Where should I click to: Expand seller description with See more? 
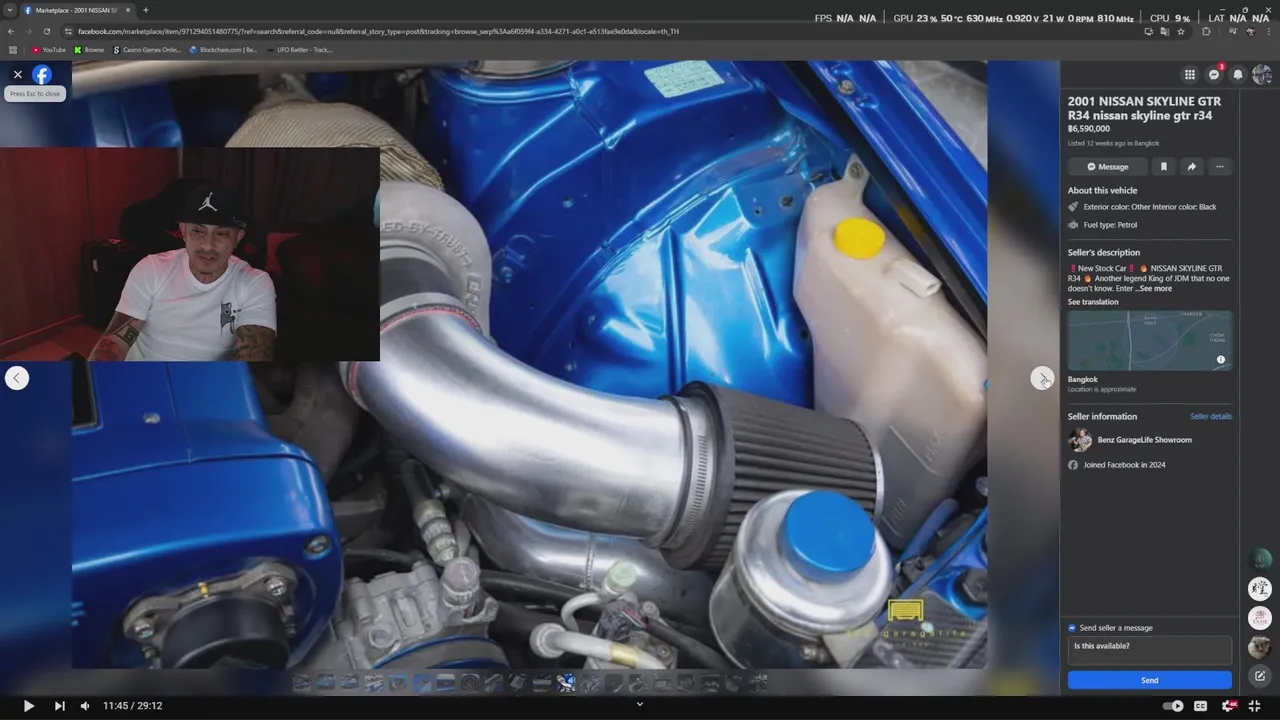point(1155,289)
